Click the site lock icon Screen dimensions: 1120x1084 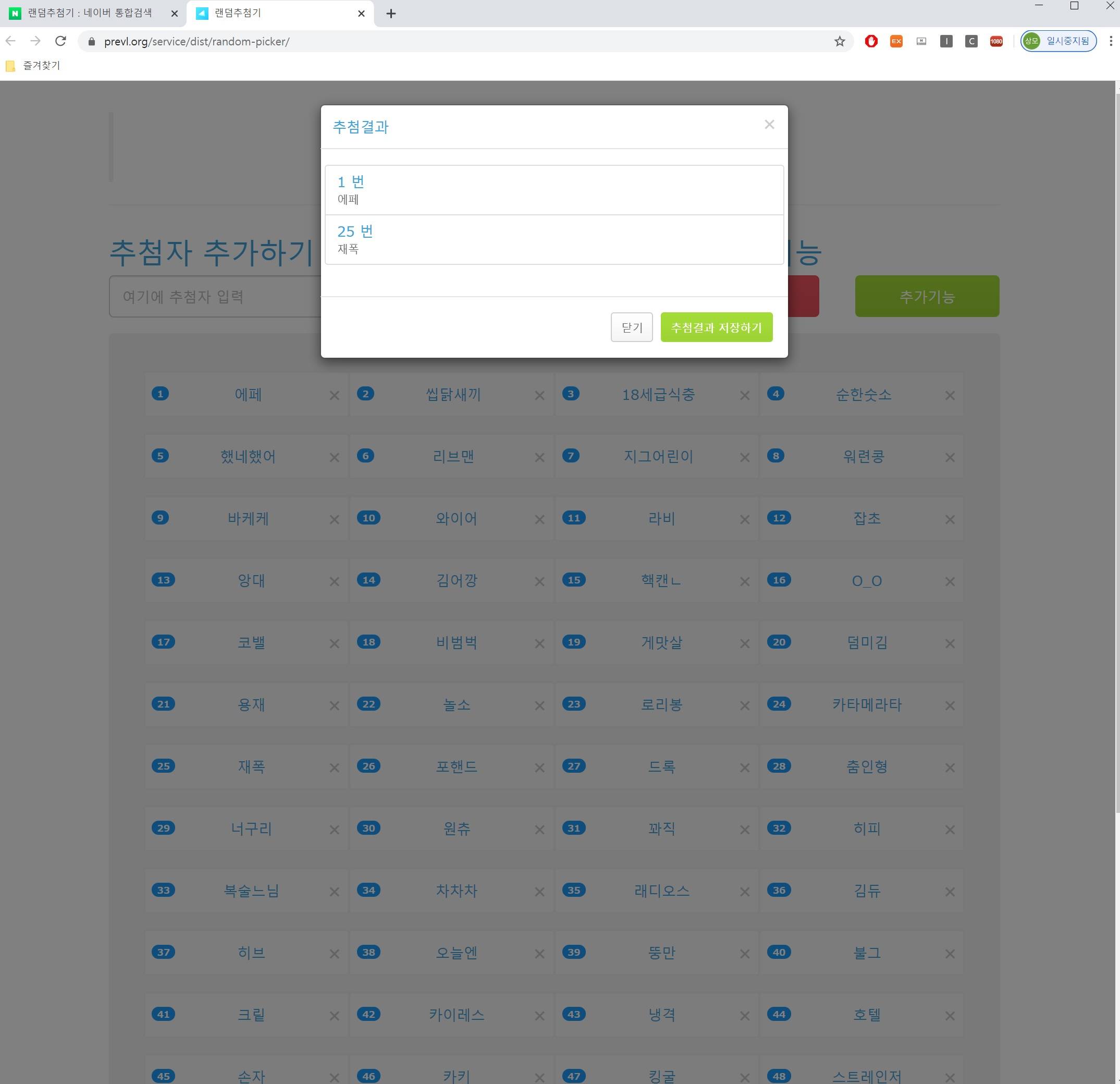point(91,41)
